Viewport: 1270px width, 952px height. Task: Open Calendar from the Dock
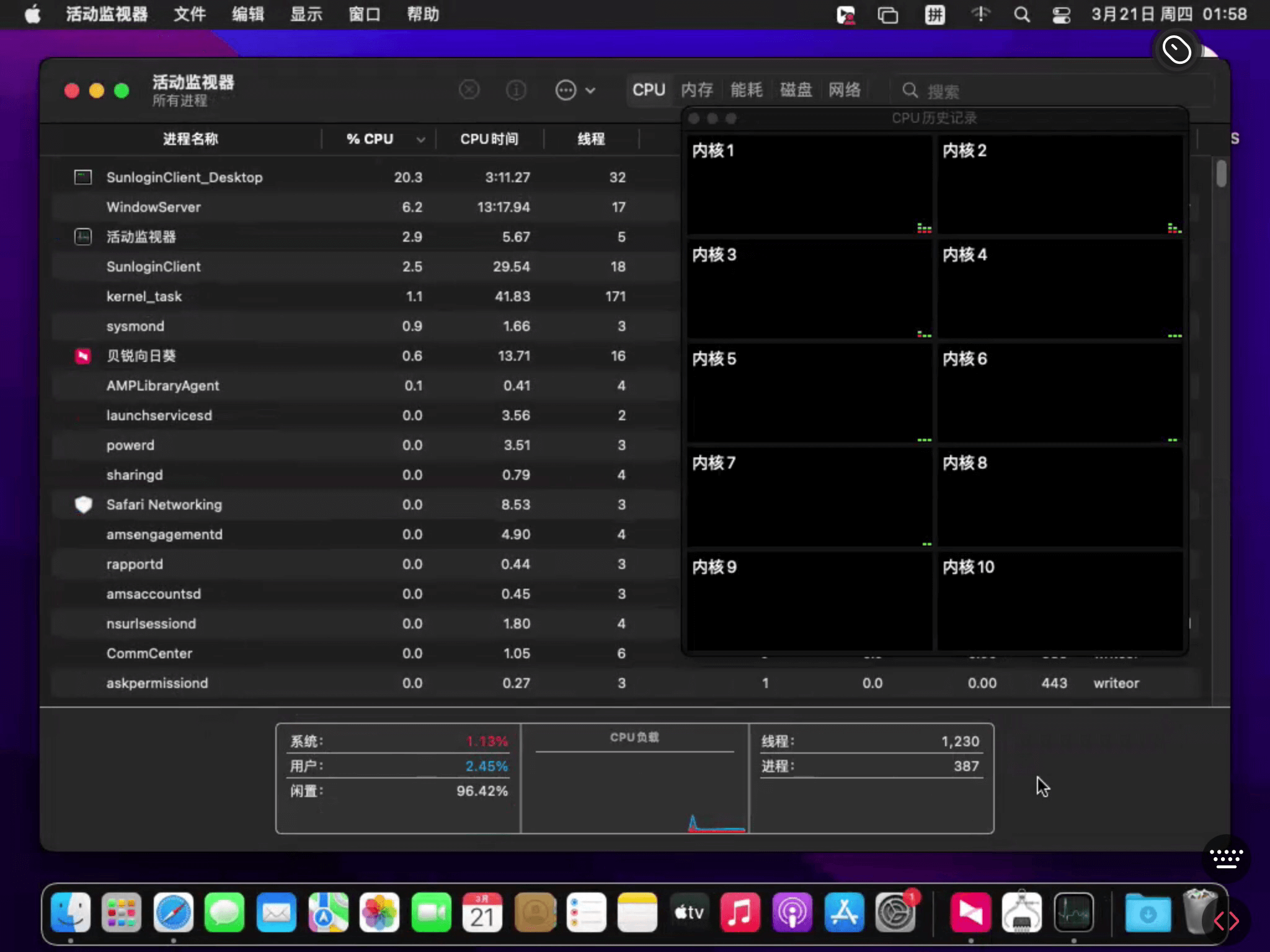pos(482,912)
